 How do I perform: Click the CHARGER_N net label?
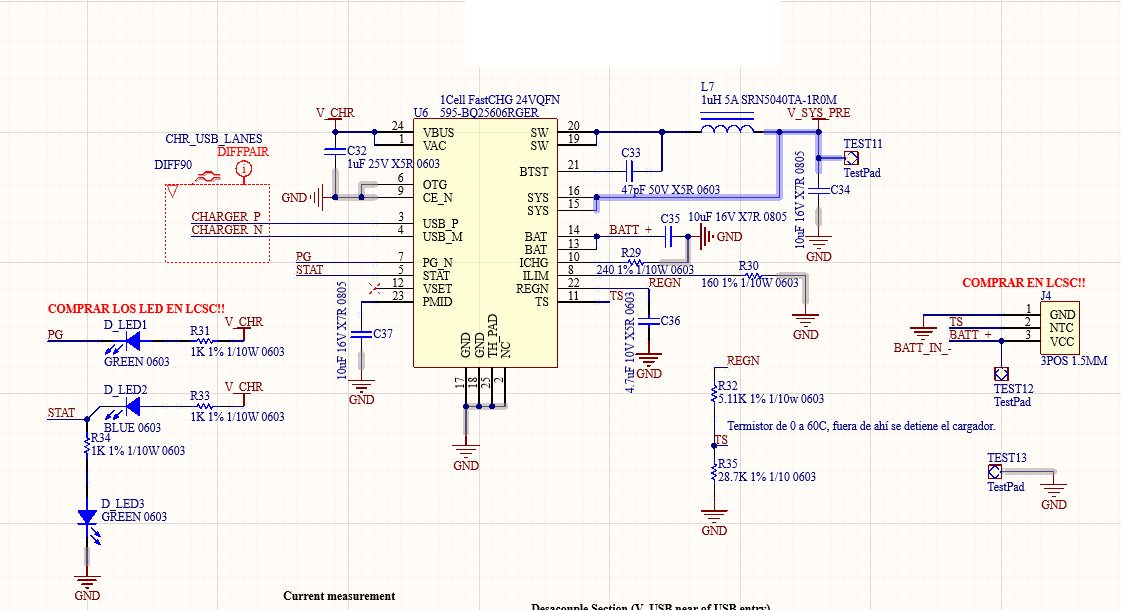click(x=227, y=230)
